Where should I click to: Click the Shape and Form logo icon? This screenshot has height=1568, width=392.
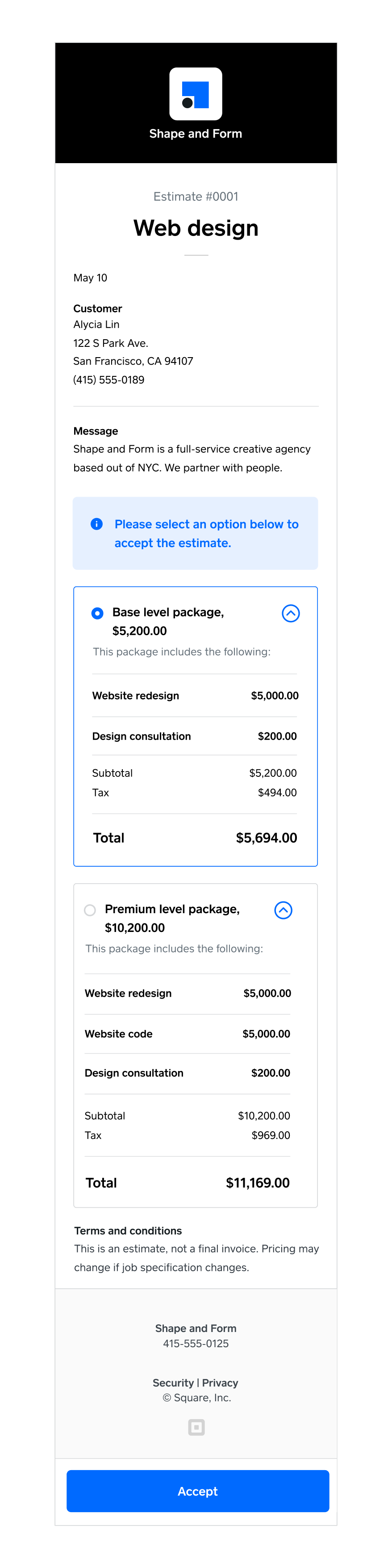196,94
